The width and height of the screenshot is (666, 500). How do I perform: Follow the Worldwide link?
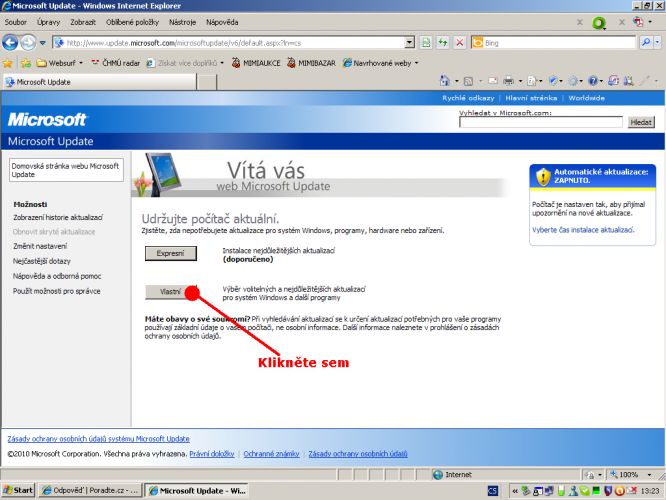pos(587,98)
